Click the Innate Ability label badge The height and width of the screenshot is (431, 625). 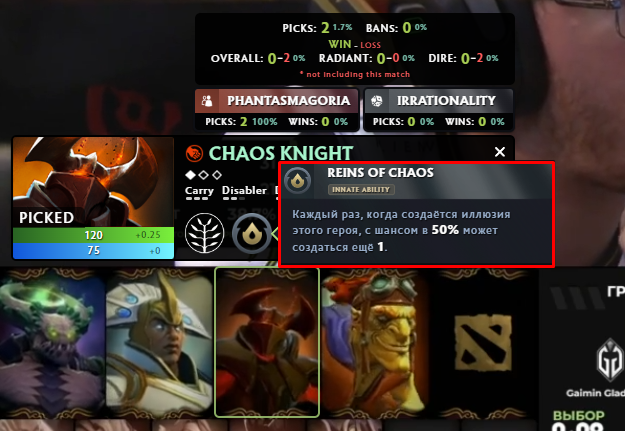click(x=361, y=190)
